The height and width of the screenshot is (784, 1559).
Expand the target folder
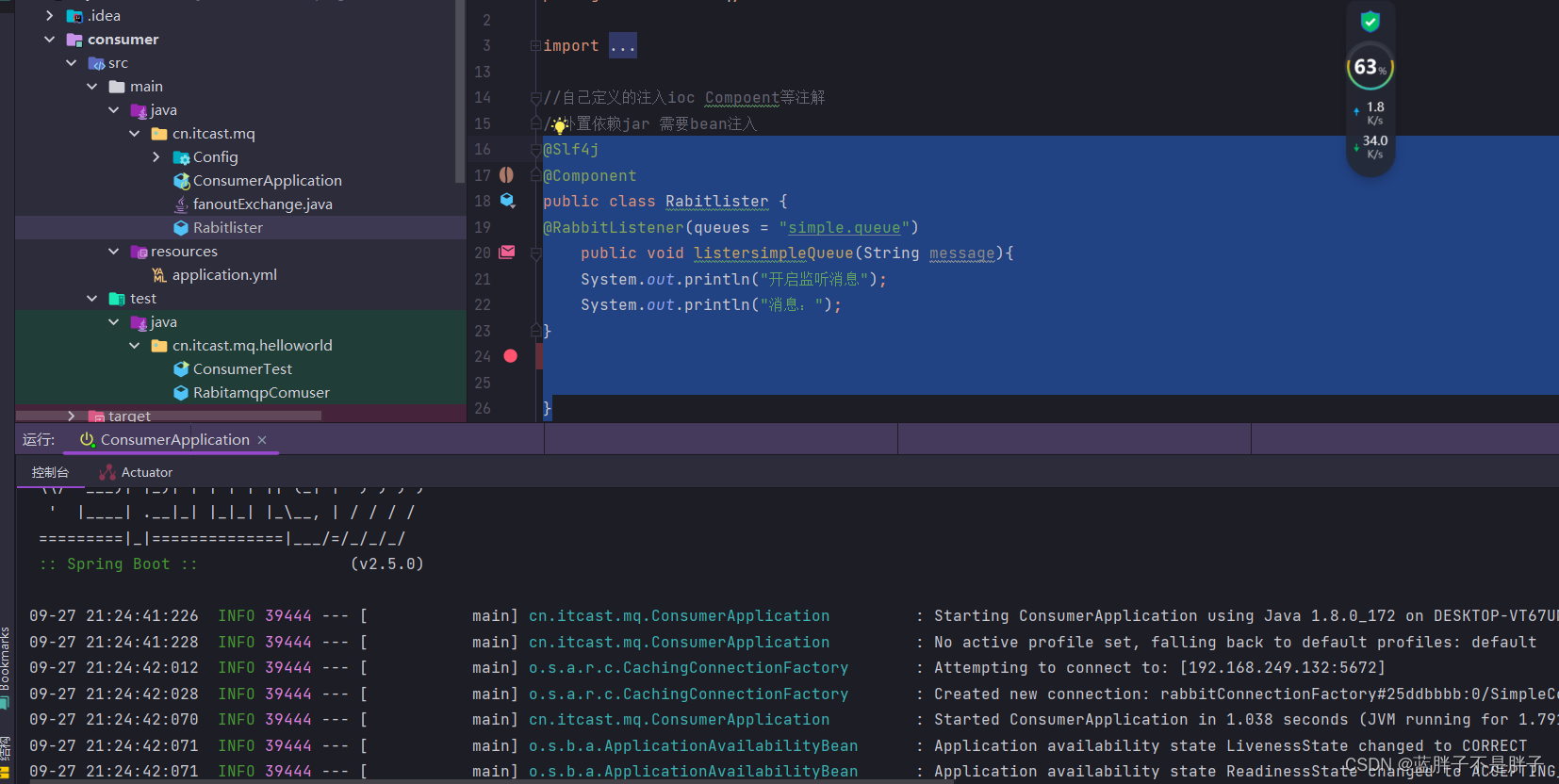pyautogui.click(x=72, y=416)
